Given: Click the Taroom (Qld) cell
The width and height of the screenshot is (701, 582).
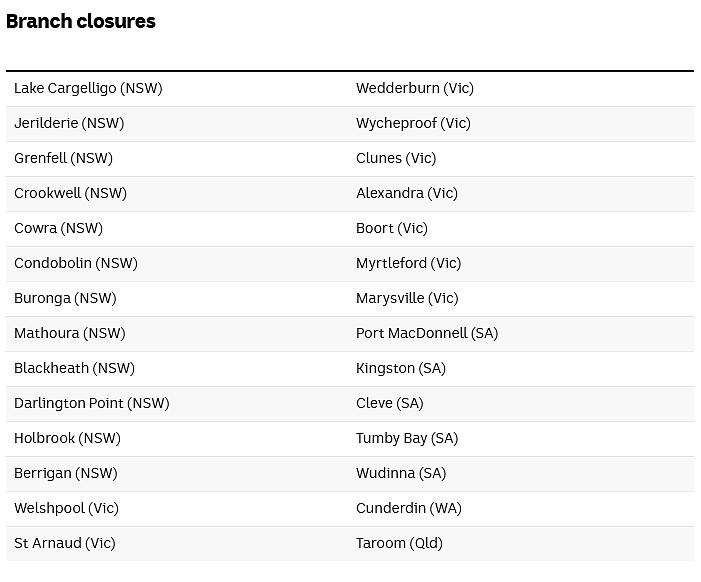Looking at the screenshot, I should 399,543.
